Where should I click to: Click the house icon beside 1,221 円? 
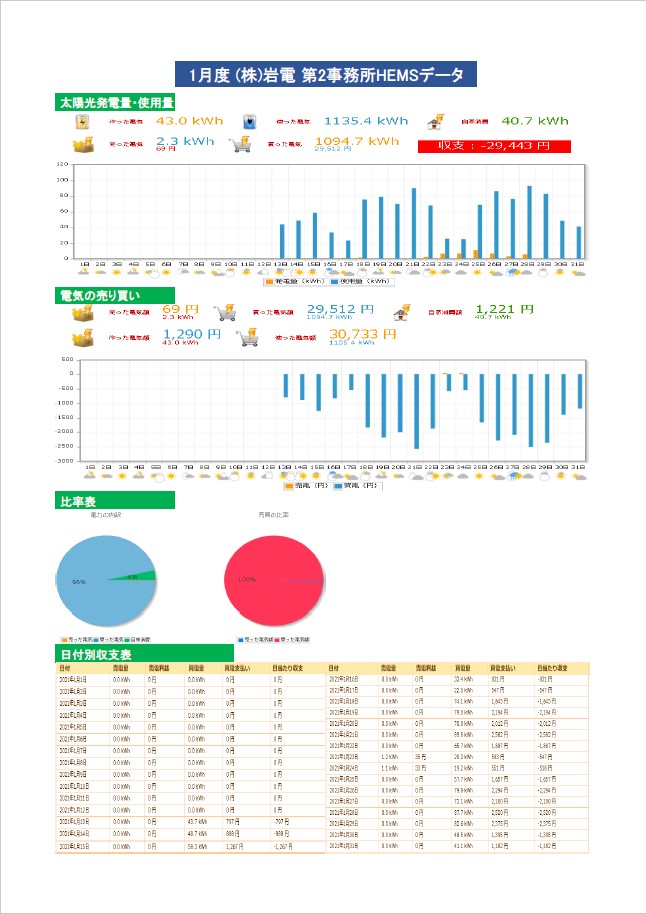(x=402, y=312)
